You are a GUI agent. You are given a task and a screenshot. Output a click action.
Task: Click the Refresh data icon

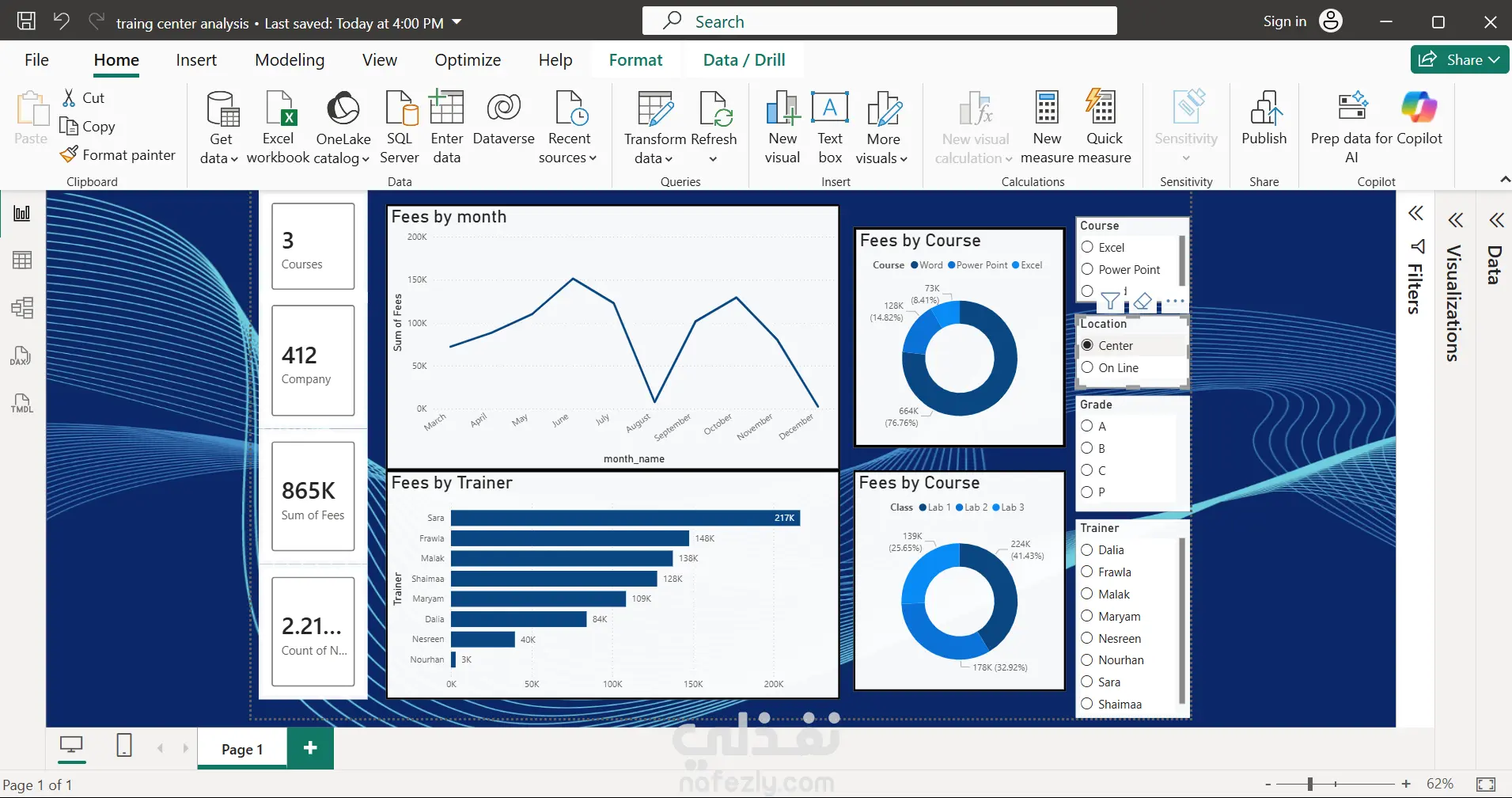pos(715,108)
